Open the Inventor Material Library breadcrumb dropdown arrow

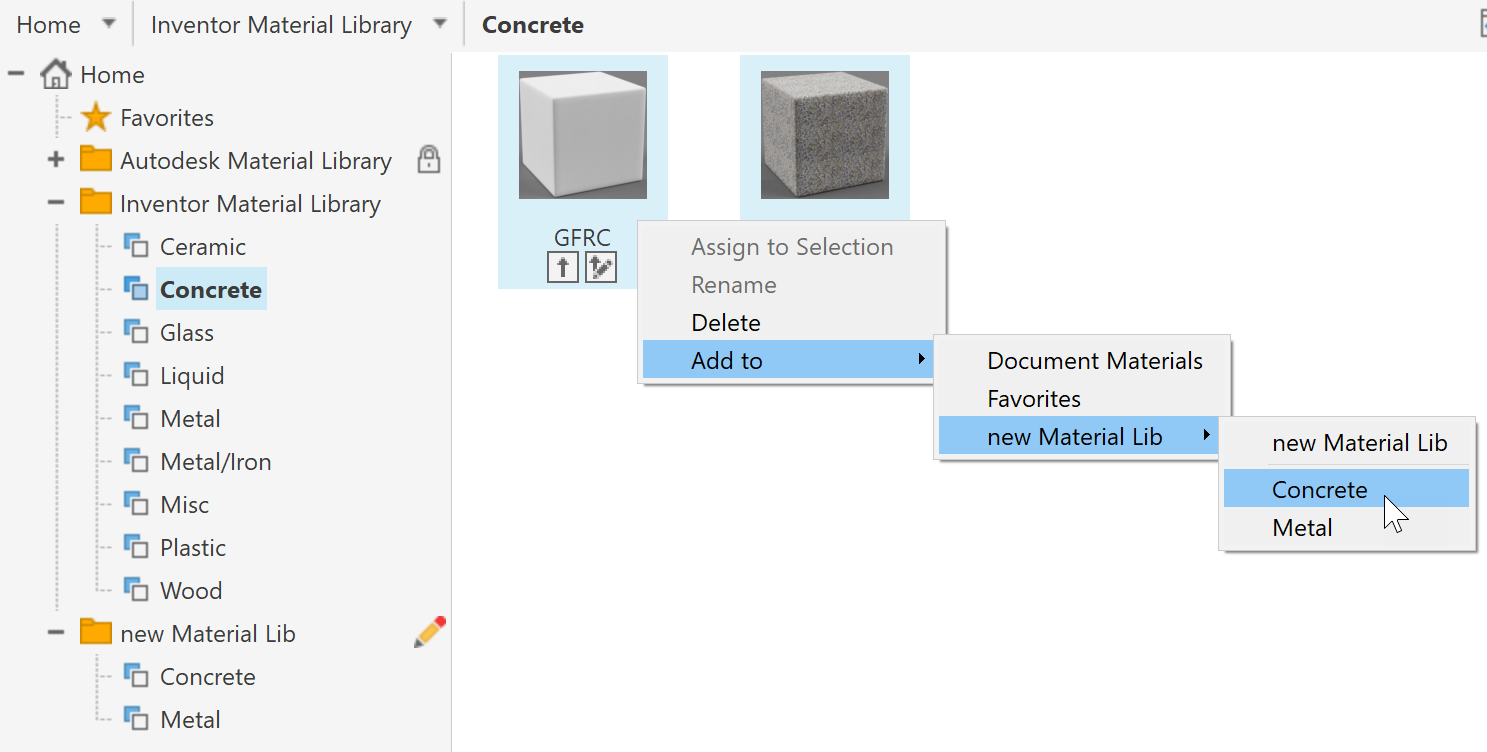tap(440, 24)
